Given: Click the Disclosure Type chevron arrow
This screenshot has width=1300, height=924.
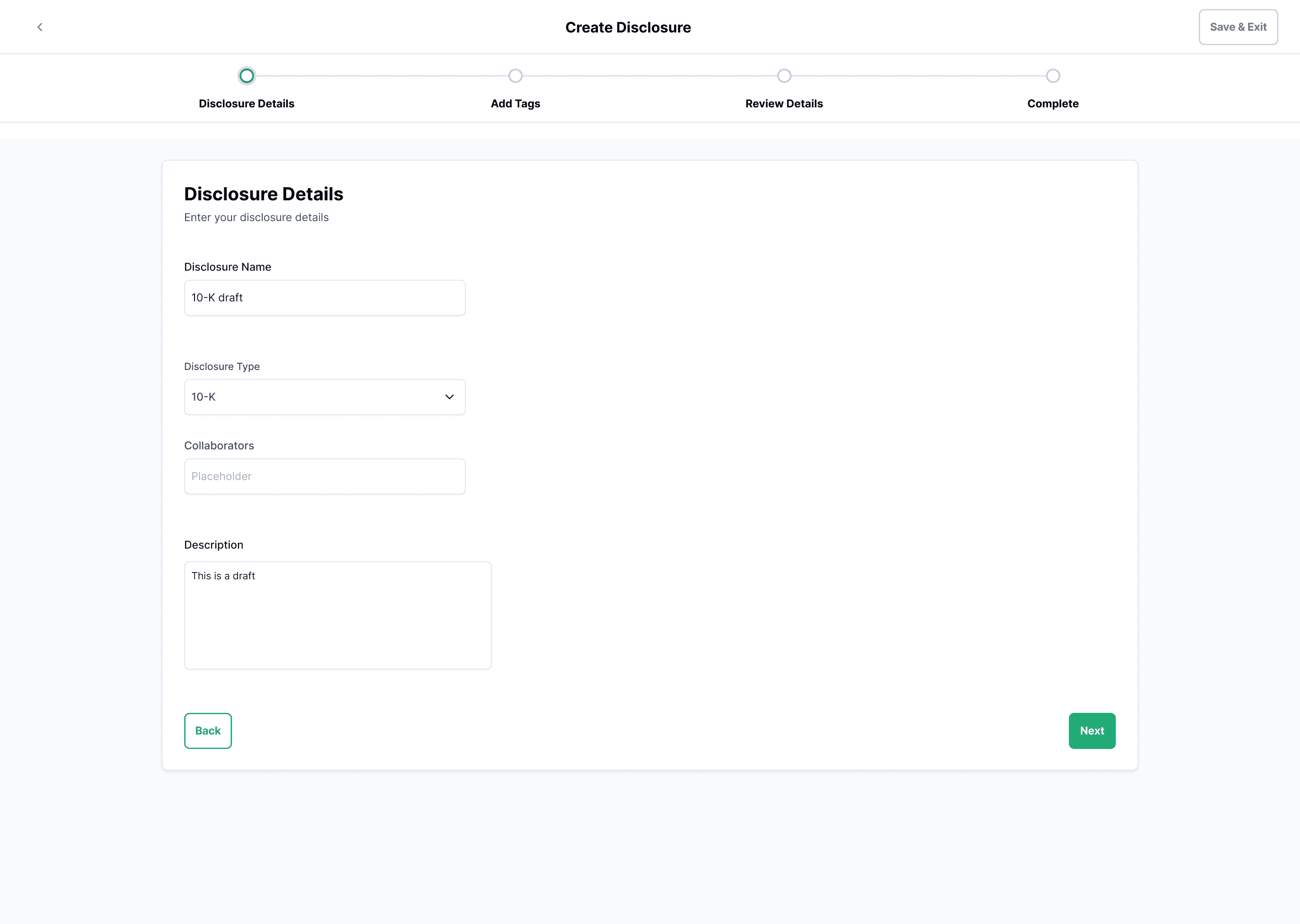Looking at the screenshot, I should coord(449,397).
